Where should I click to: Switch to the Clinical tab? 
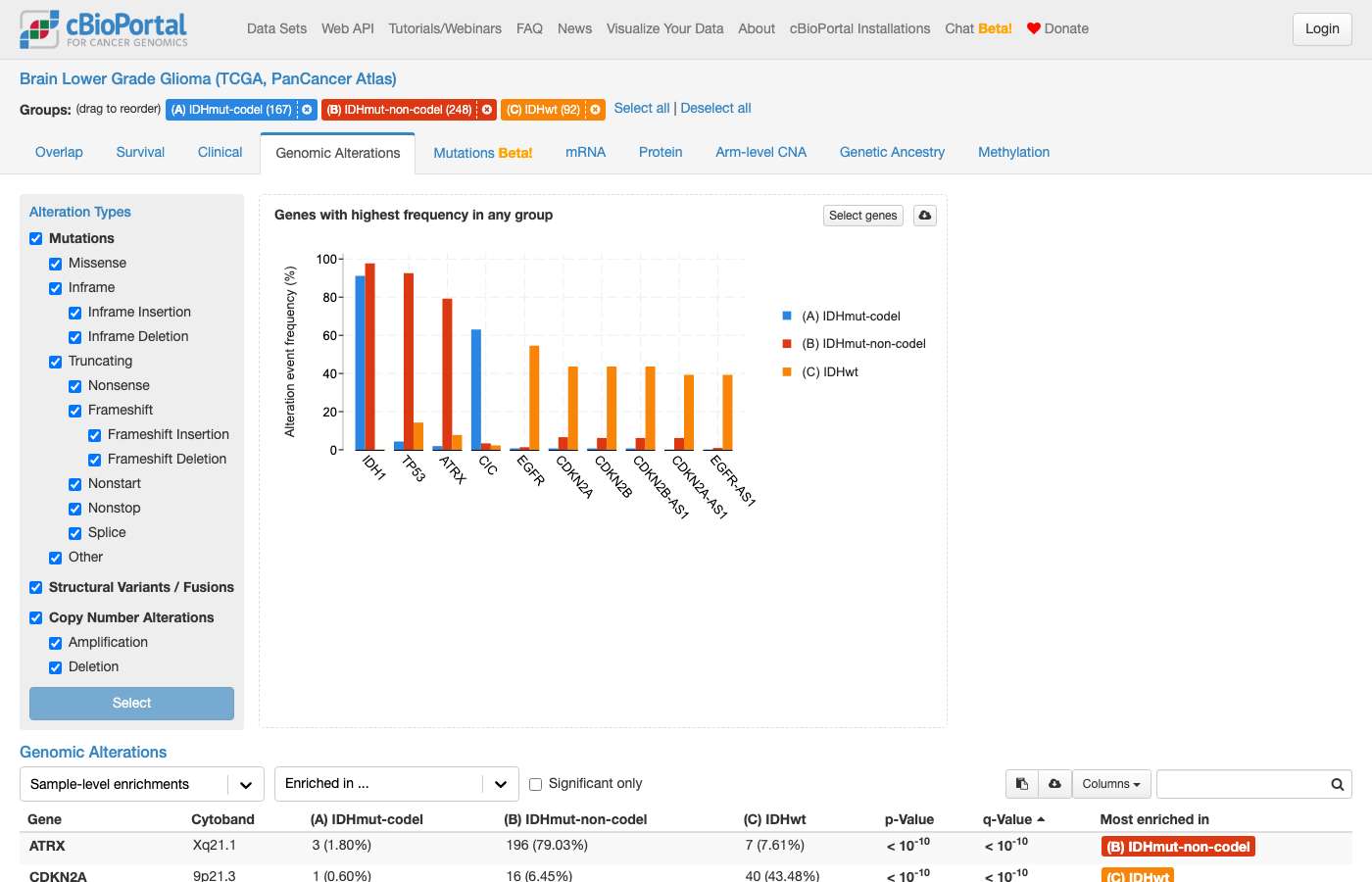pyautogui.click(x=220, y=152)
